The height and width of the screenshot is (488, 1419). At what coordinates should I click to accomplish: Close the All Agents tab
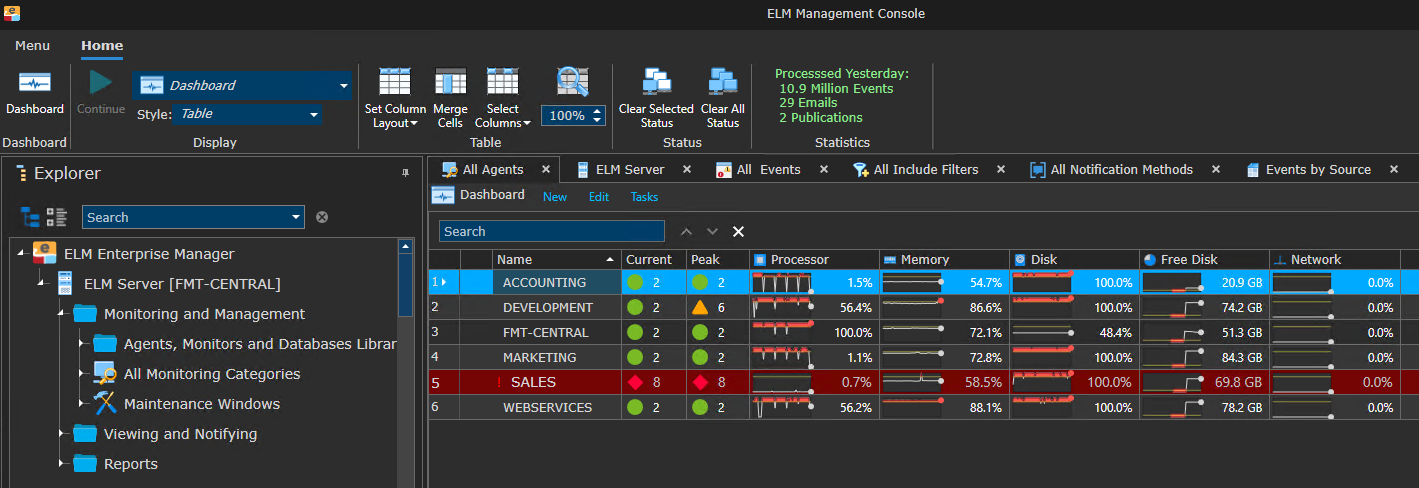[x=545, y=170]
